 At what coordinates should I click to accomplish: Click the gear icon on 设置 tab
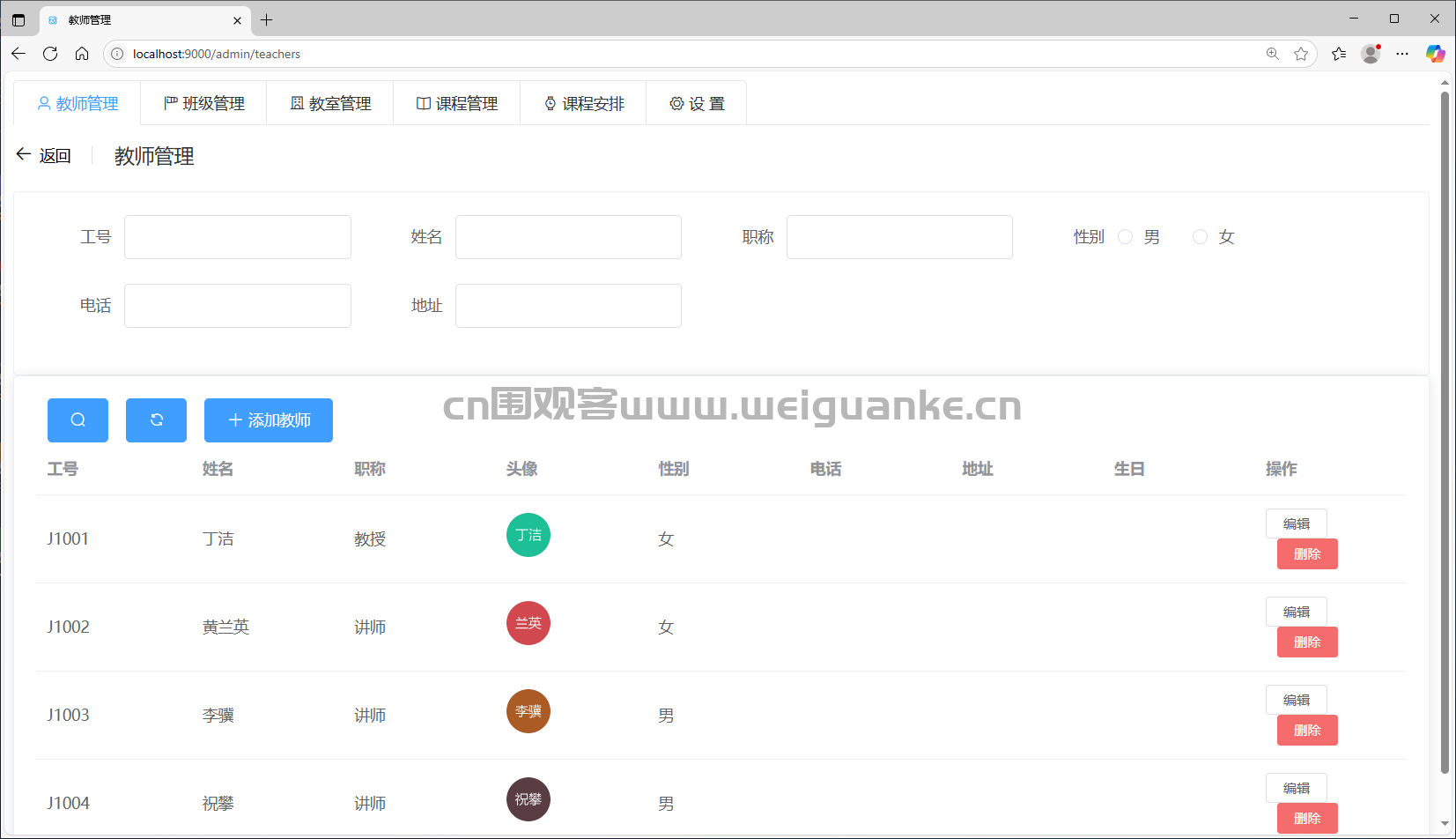(x=676, y=103)
